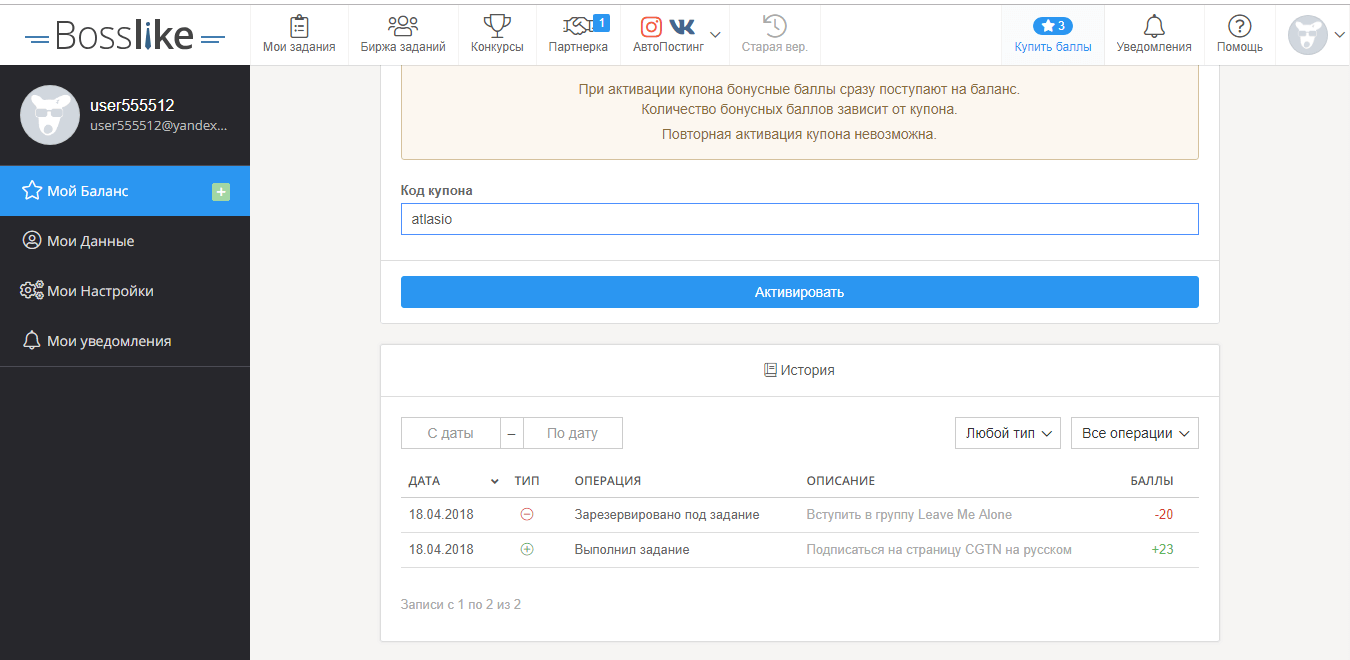1350x660 pixels.
Task: Open Конкурсы trophy icon
Action: tap(497, 26)
